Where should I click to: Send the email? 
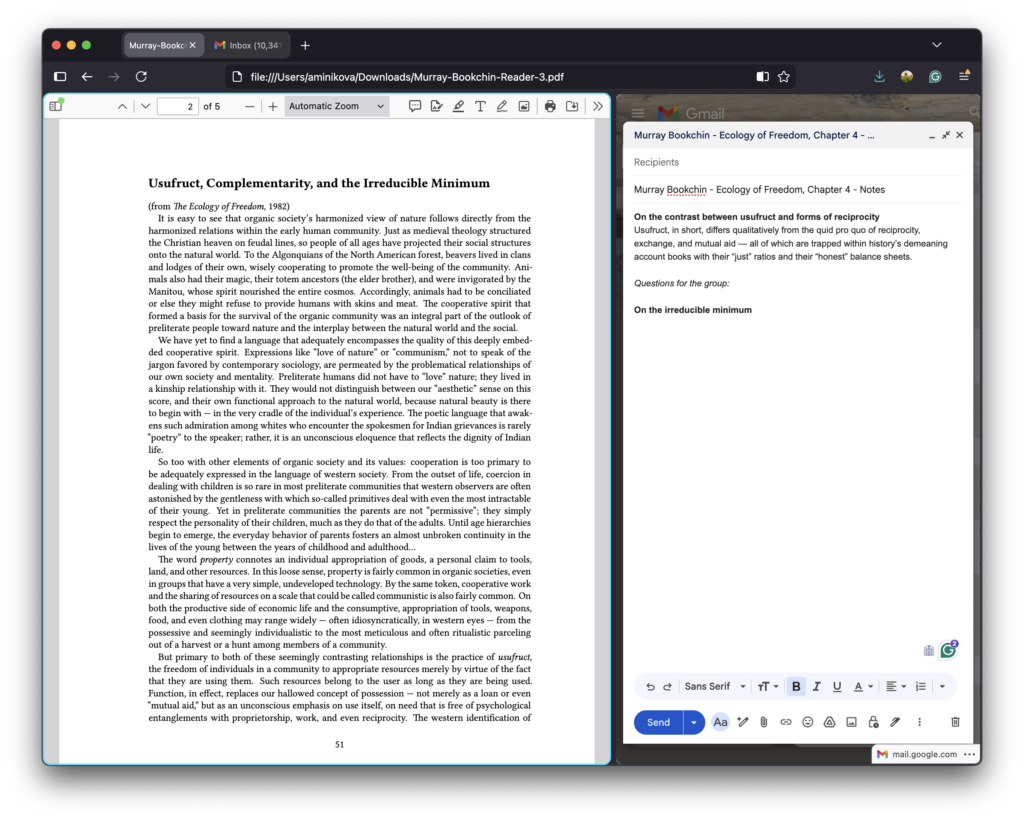click(657, 722)
